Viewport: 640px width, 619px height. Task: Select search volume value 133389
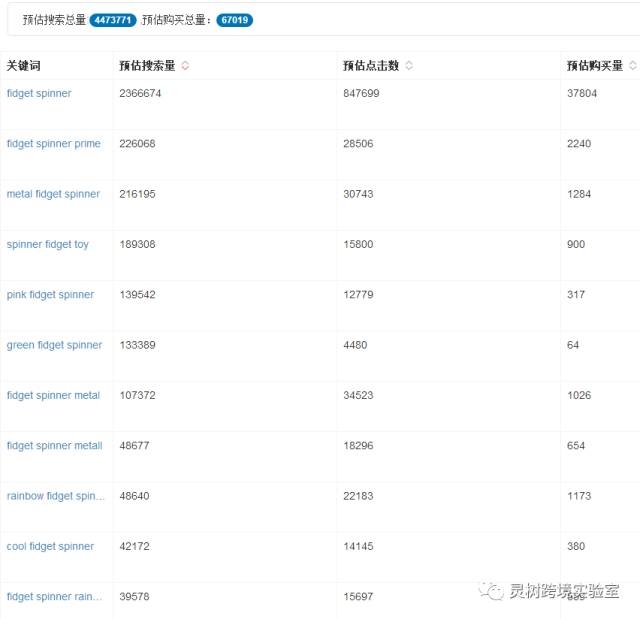pyautogui.click(x=138, y=345)
